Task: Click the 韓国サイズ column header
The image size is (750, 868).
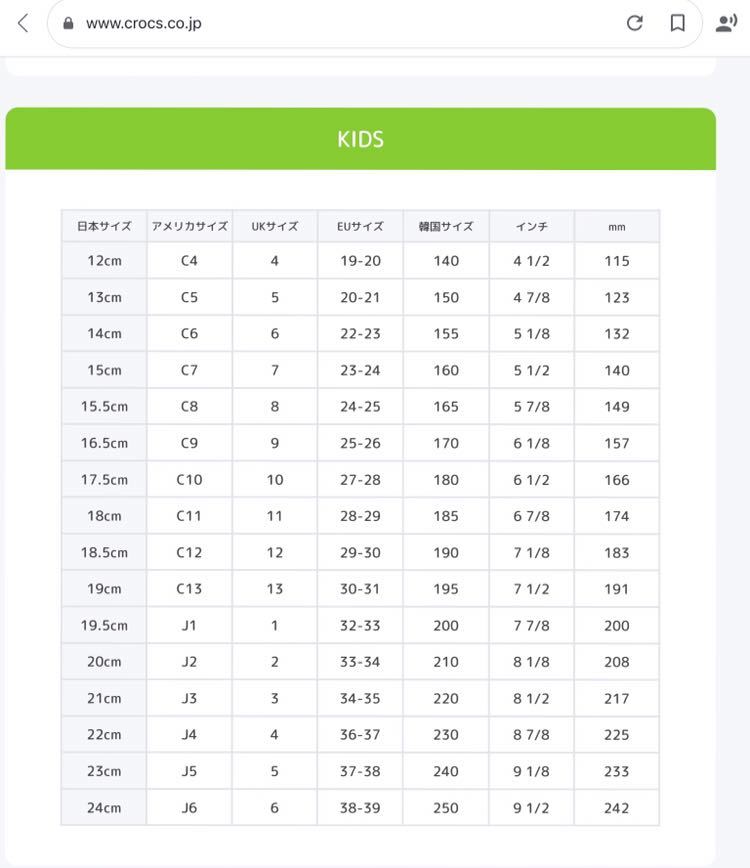Action: coord(446,226)
